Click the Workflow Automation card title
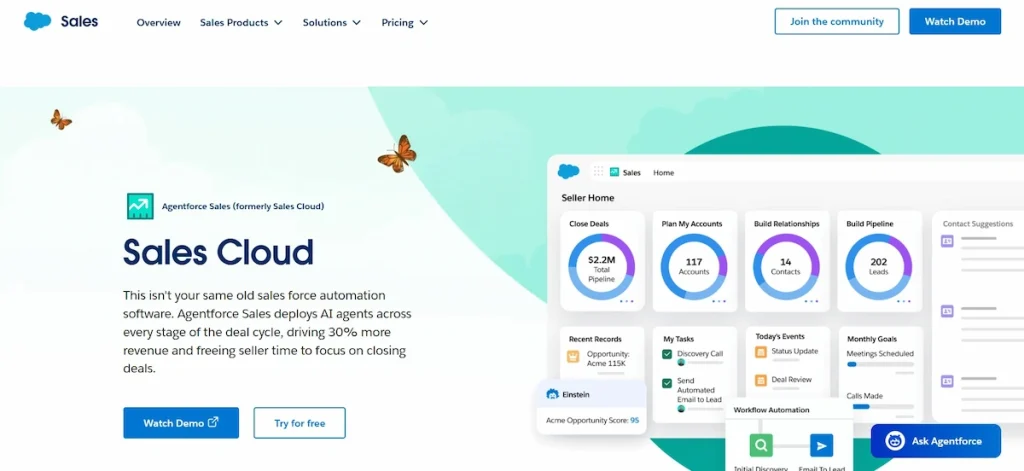 pyautogui.click(x=771, y=410)
